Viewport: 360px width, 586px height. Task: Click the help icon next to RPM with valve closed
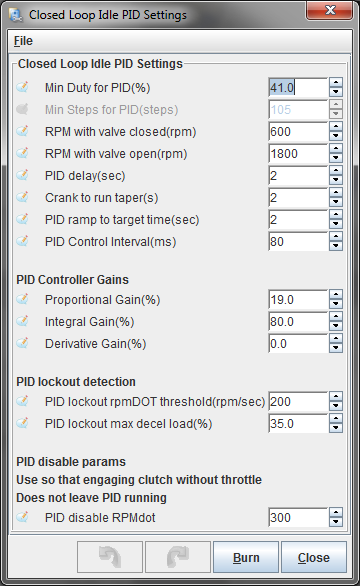pos(22,131)
